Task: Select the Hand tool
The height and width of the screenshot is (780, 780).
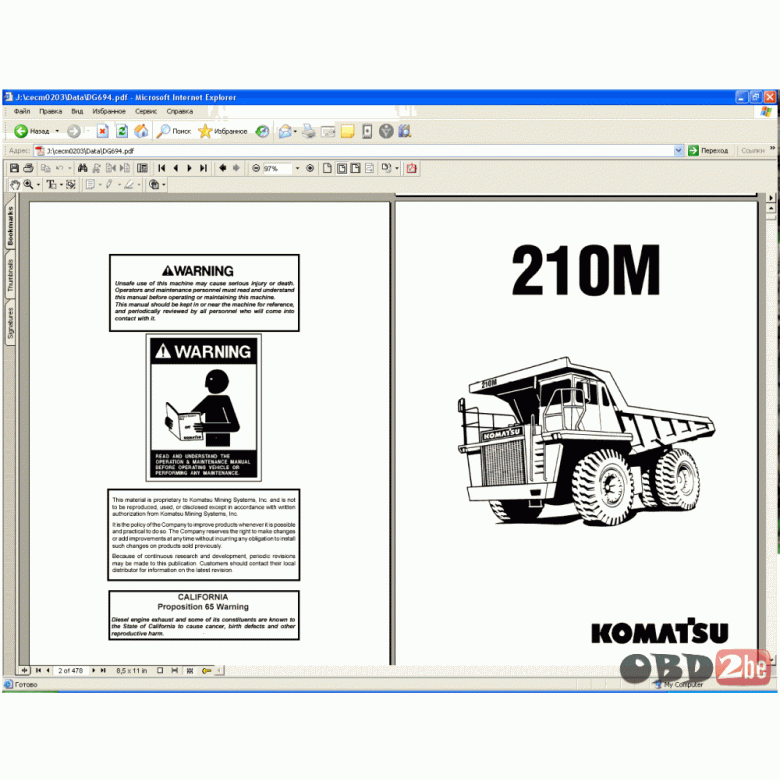Action: 15,185
